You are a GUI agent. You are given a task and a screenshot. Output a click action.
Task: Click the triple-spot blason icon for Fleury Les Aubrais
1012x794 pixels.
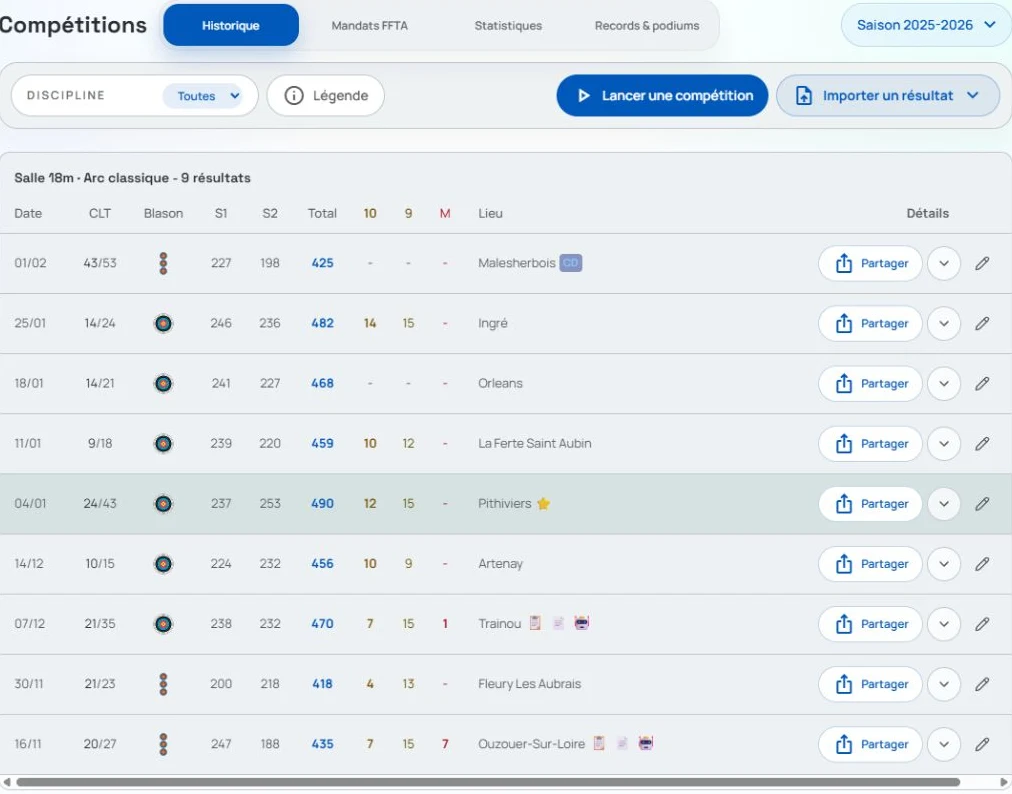(163, 684)
